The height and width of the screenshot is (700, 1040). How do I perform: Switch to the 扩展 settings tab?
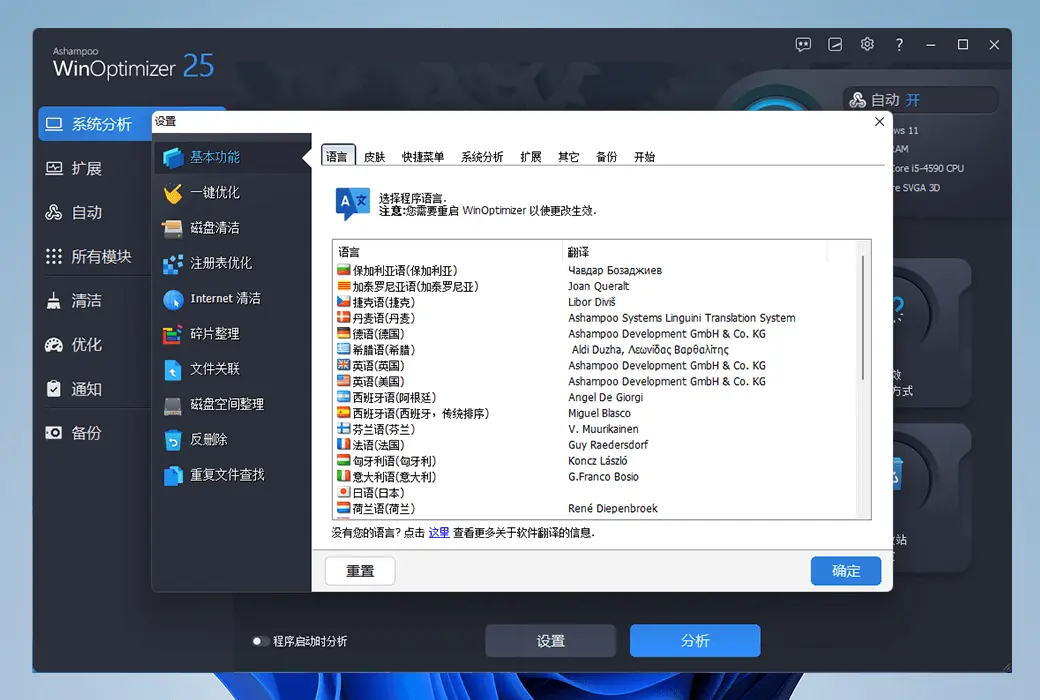point(531,157)
